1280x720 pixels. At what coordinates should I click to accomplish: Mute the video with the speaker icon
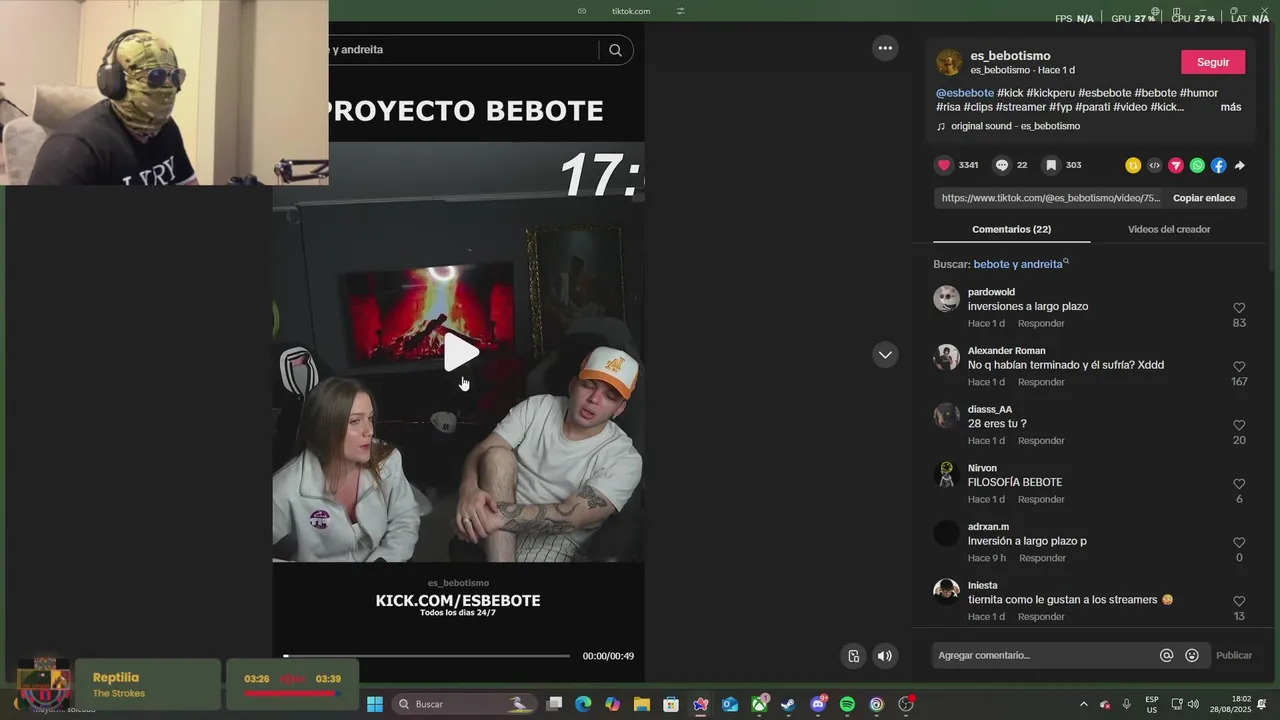pyautogui.click(x=884, y=656)
